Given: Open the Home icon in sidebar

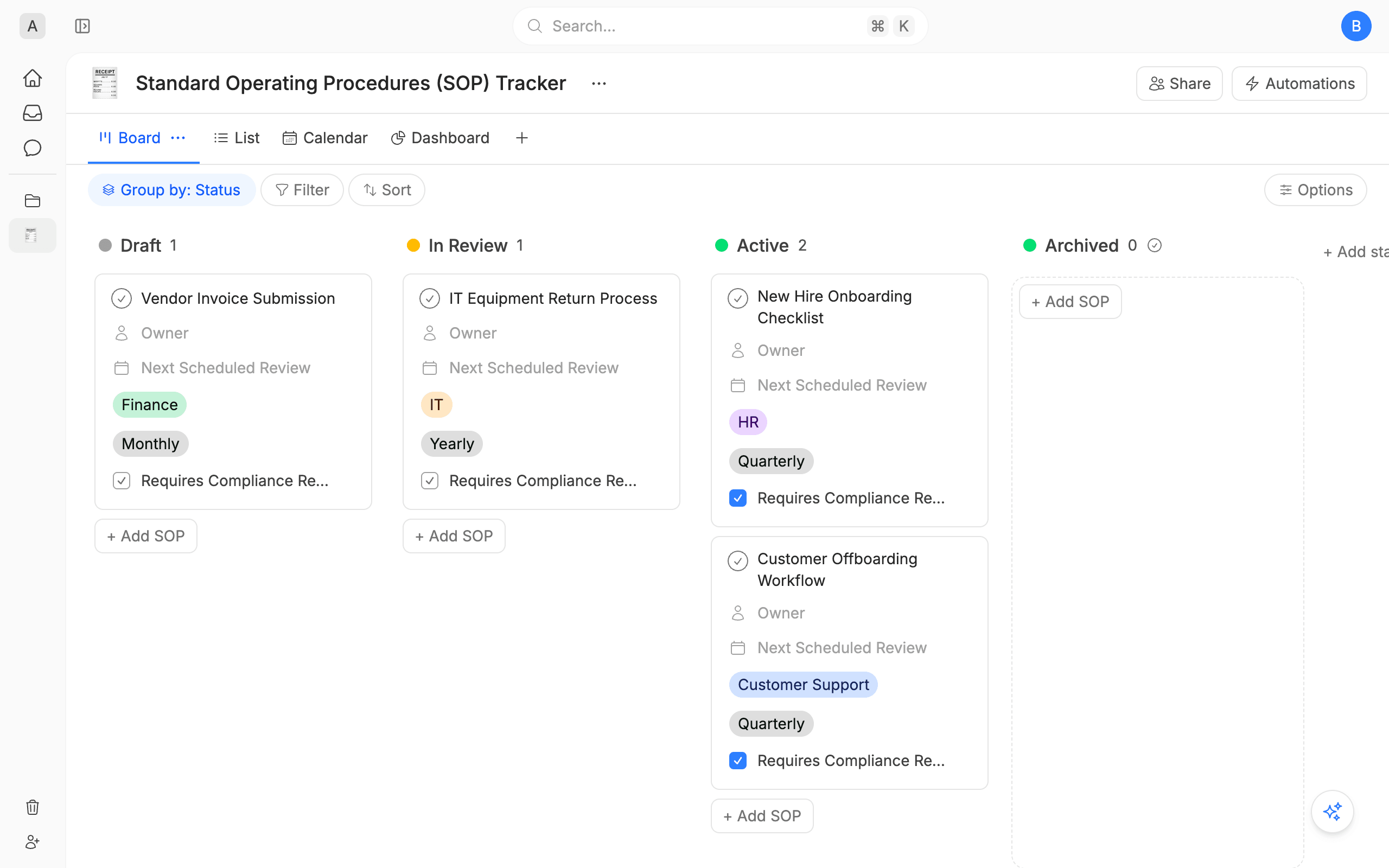Looking at the screenshot, I should 32,78.
